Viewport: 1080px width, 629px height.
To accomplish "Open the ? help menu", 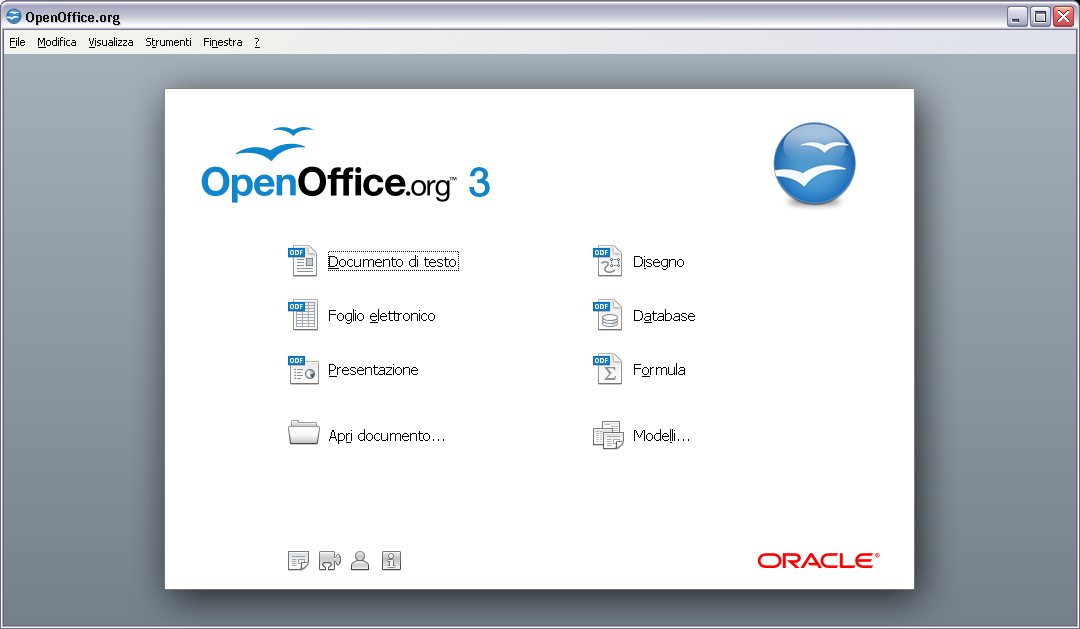I will tap(257, 42).
